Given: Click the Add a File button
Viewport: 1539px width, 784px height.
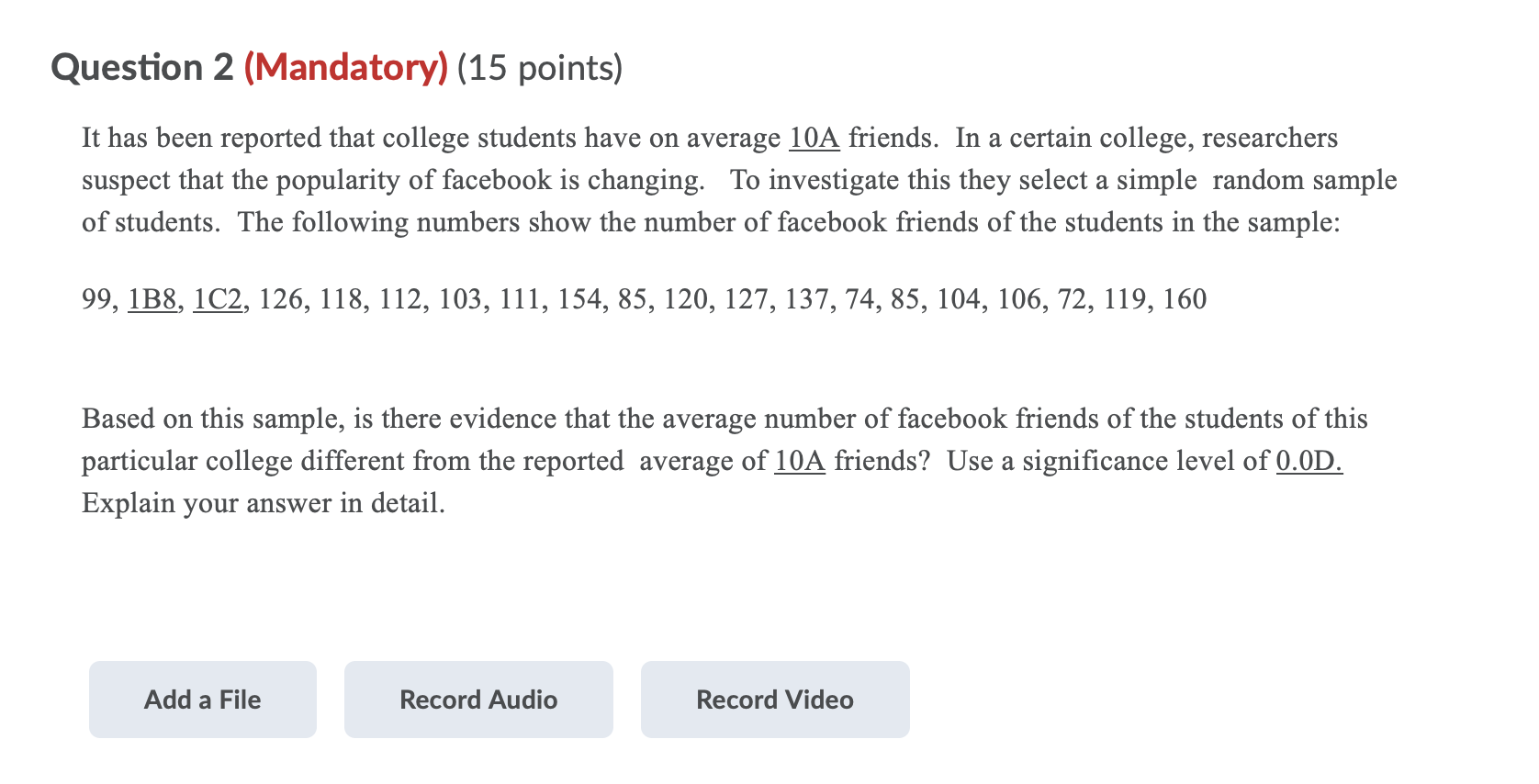Looking at the screenshot, I should [x=201, y=699].
